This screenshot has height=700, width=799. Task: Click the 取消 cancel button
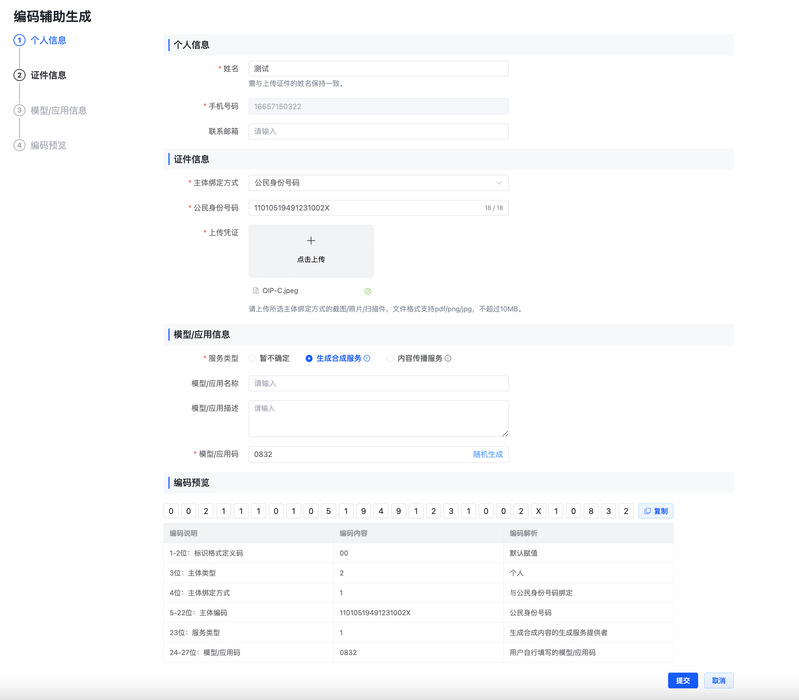click(718, 680)
